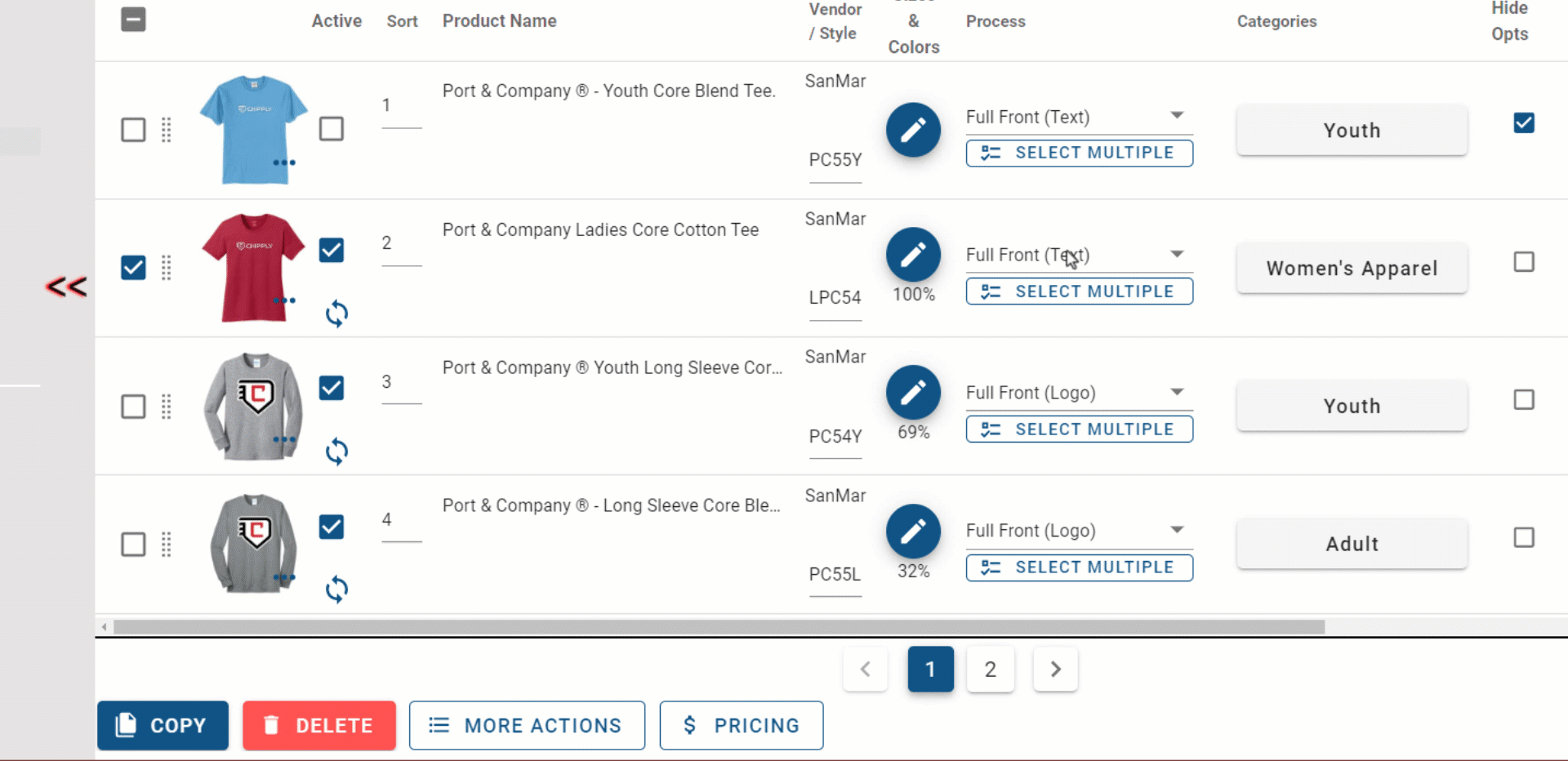The width and height of the screenshot is (1568, 761).
Task: Sync the Ladies Core Cotton Tee product
Action: 336,314
